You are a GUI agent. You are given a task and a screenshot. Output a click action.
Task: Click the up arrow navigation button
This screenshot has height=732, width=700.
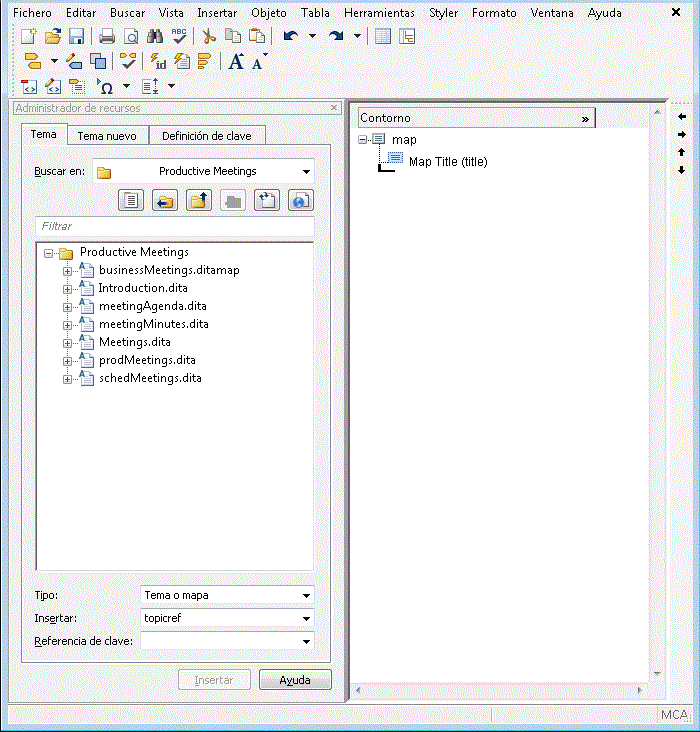click(682, 152)
